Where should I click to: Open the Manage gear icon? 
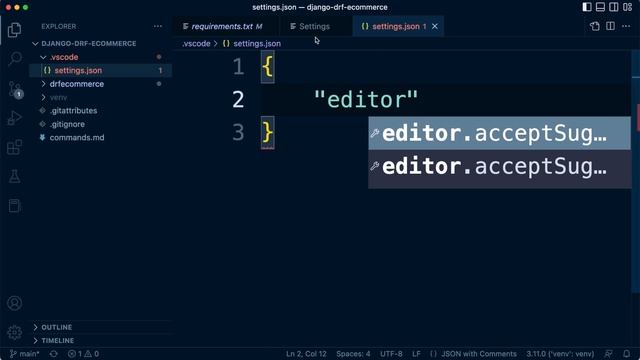(x=14, y=332)
